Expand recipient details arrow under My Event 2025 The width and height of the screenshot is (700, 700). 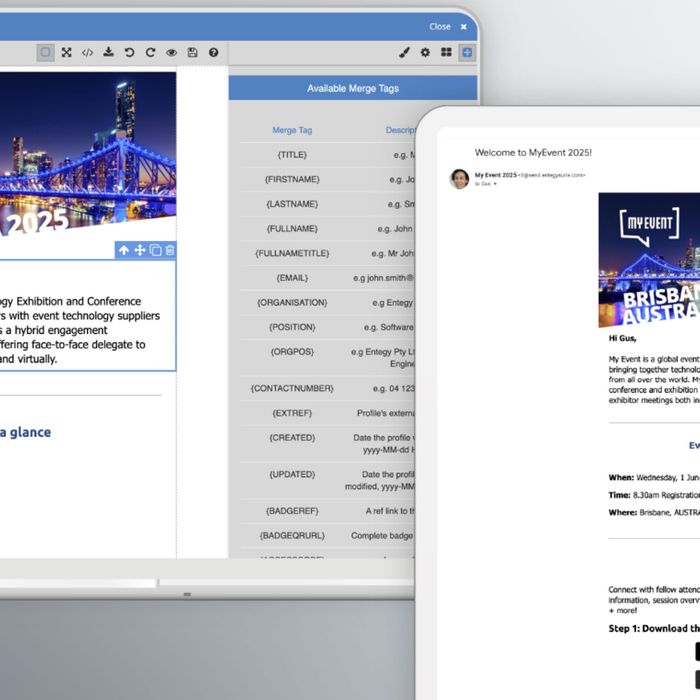(495, 184)
